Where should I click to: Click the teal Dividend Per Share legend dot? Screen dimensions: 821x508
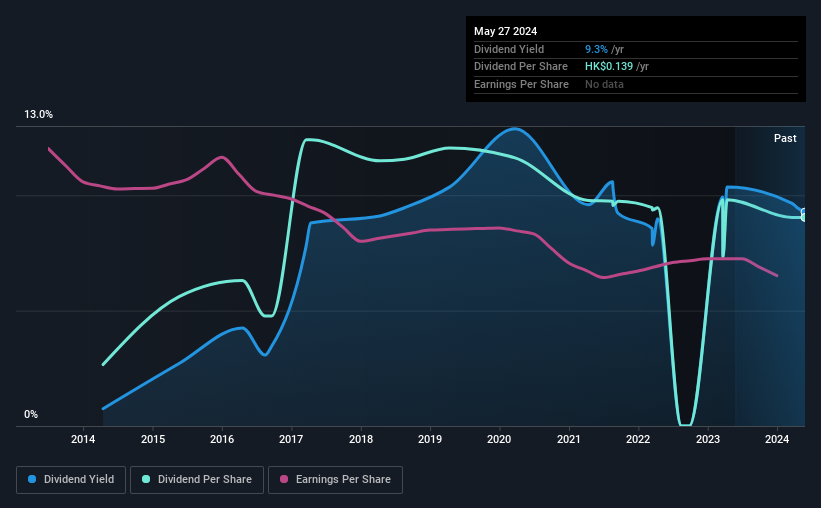[x=146, y=479]
